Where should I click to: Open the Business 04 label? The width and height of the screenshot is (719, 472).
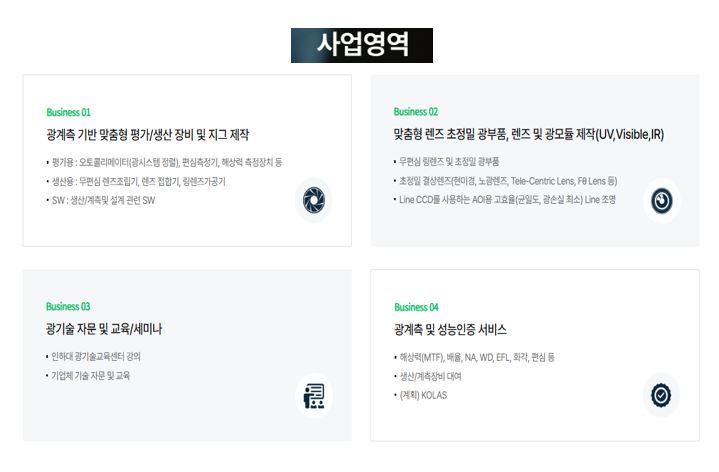(416, 307)
